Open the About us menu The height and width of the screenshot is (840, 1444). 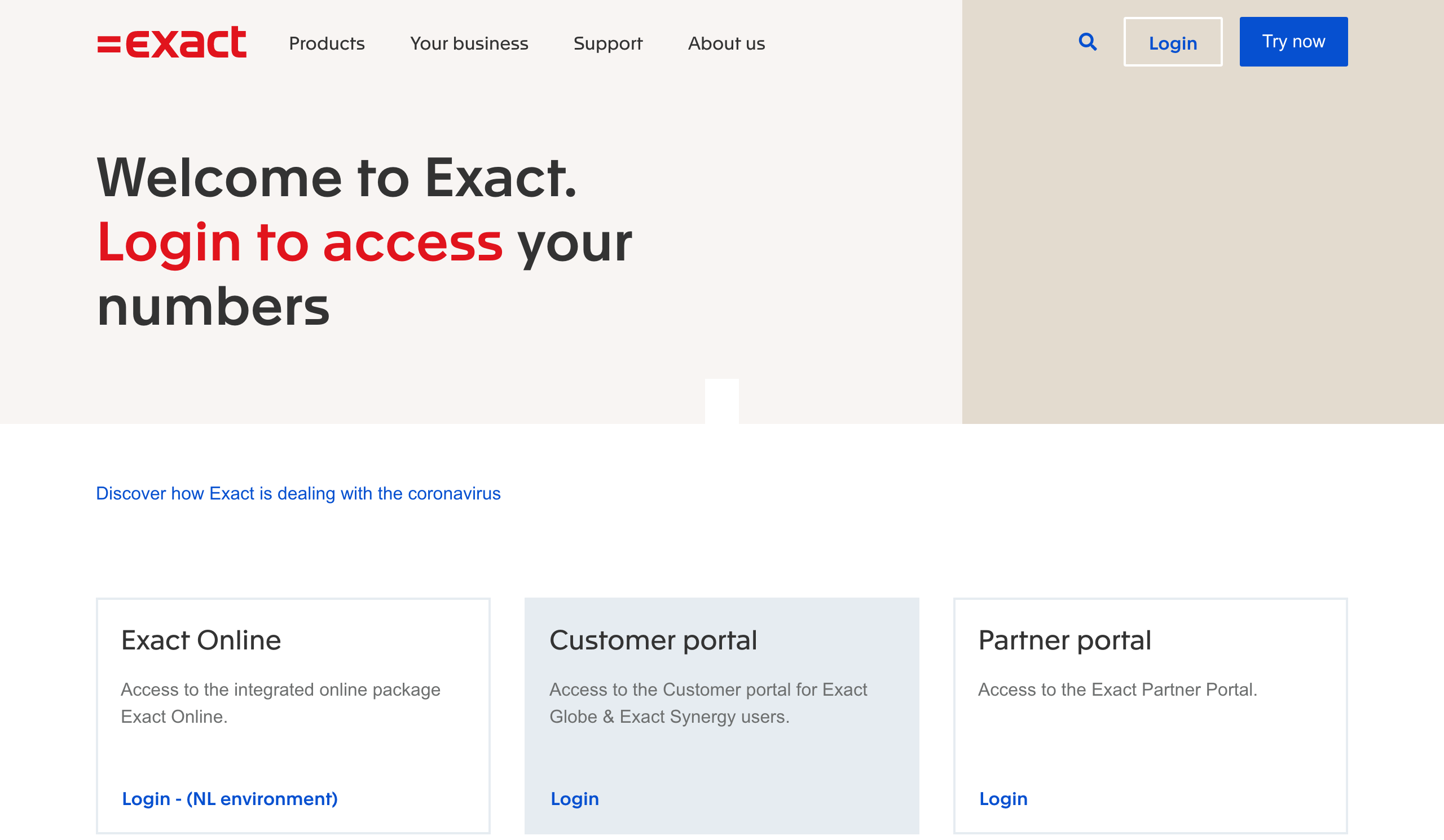[726, 43]
